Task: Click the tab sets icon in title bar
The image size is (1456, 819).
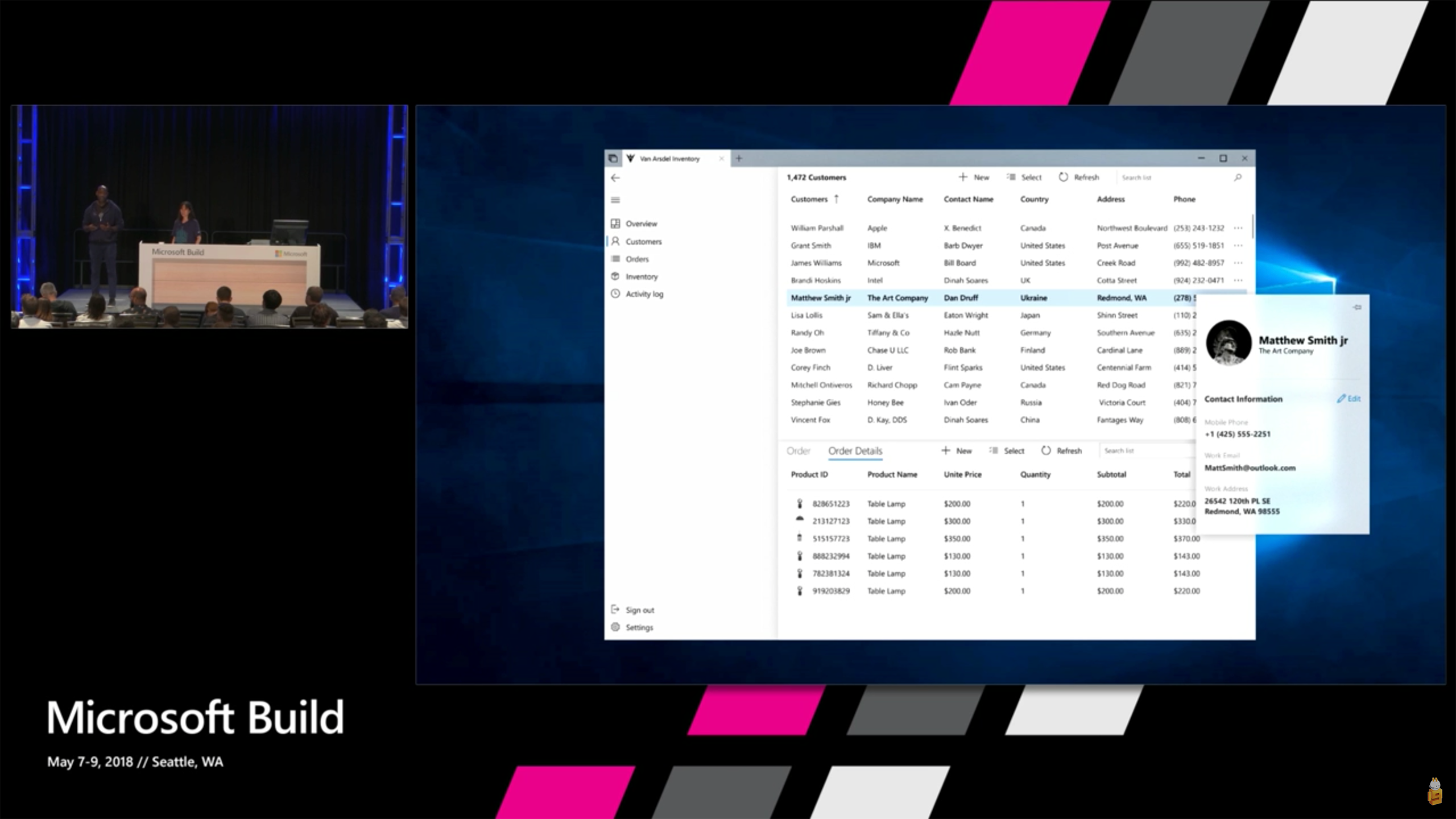Action: coord(613,159)
